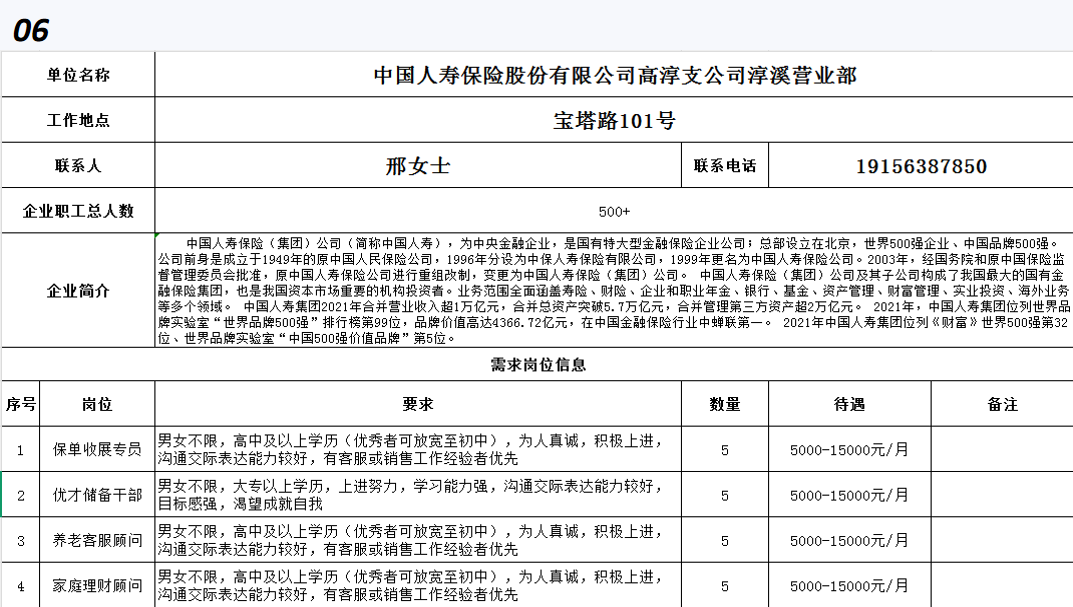Click the phone number 19156387850

921,166
